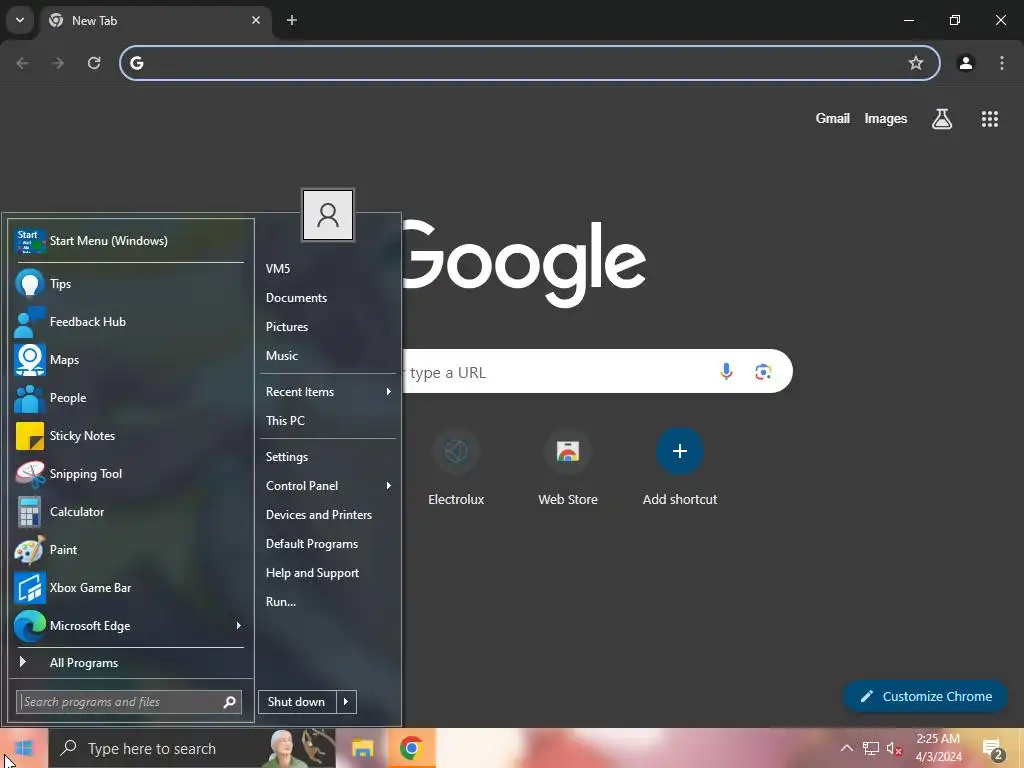Open the Search Labs flask icon
This screenshot has height=768, width=1024.
point(942,119)
